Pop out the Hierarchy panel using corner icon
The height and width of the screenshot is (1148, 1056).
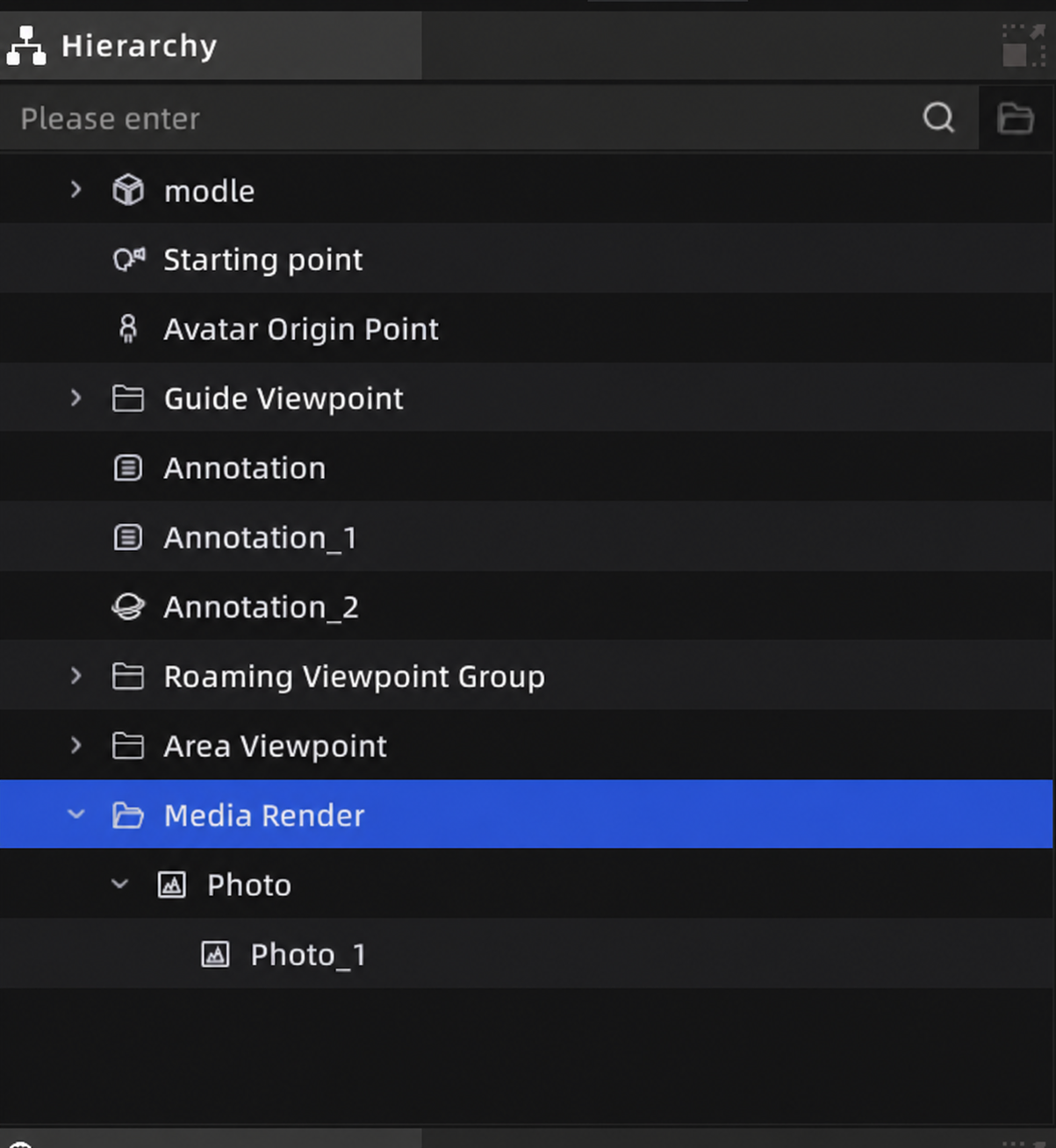(1024, 46)
